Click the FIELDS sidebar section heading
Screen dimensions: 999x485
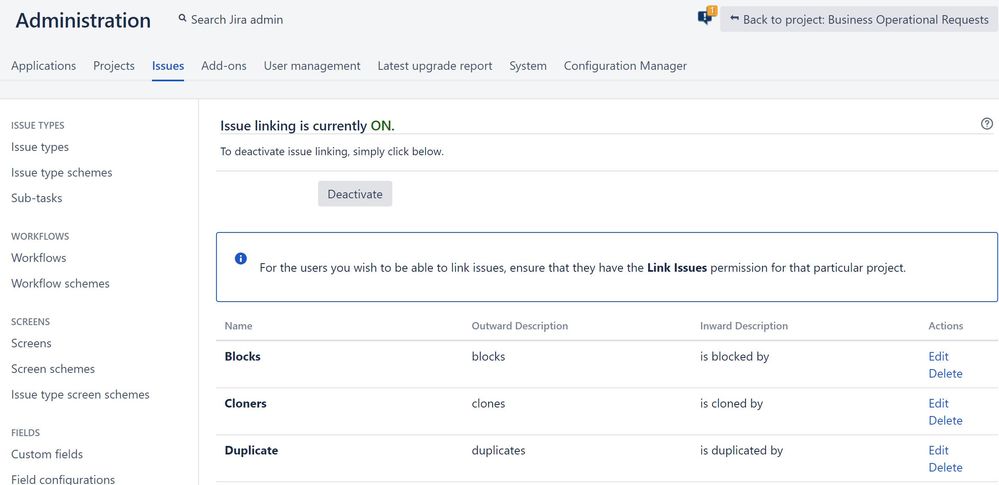[25, 433]
